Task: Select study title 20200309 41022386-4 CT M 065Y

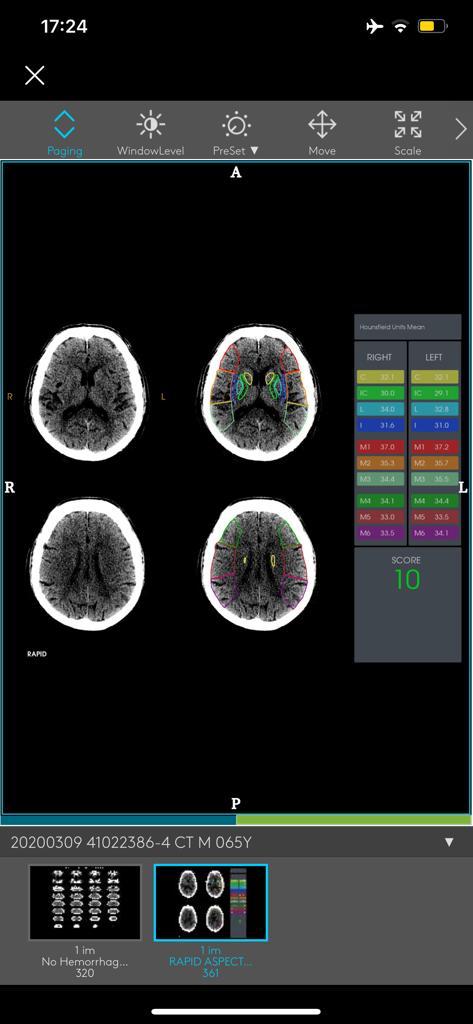Action: [131, 842]
